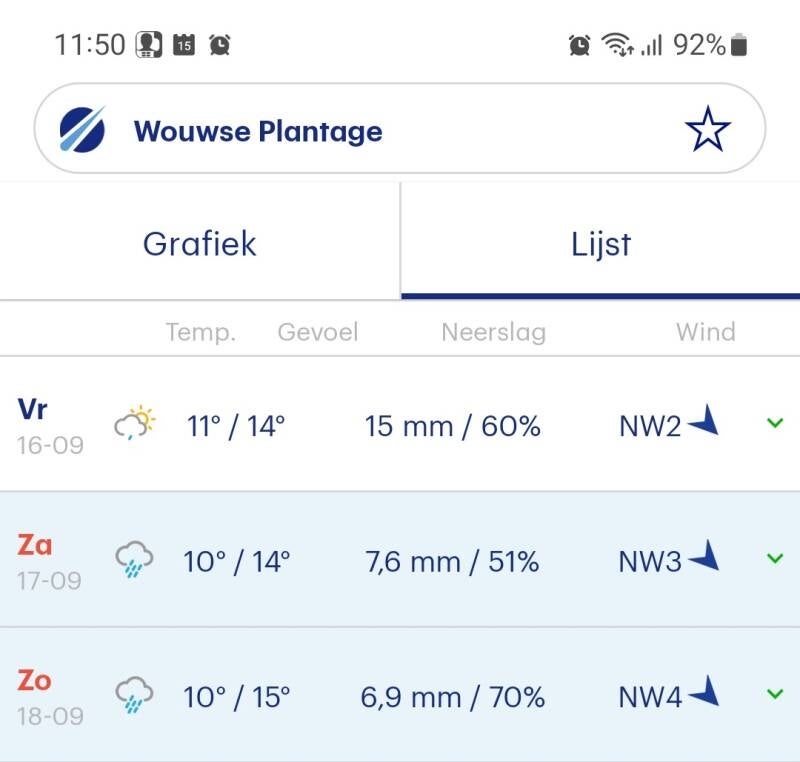Open the Wouwse Plantage location search field
Viewport: 800px width, 762px height.
[x=380, y=131]
